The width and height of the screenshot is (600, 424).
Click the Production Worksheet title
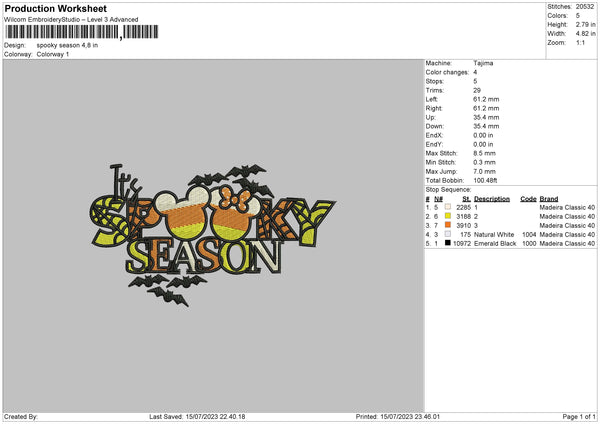click(55, 8)
